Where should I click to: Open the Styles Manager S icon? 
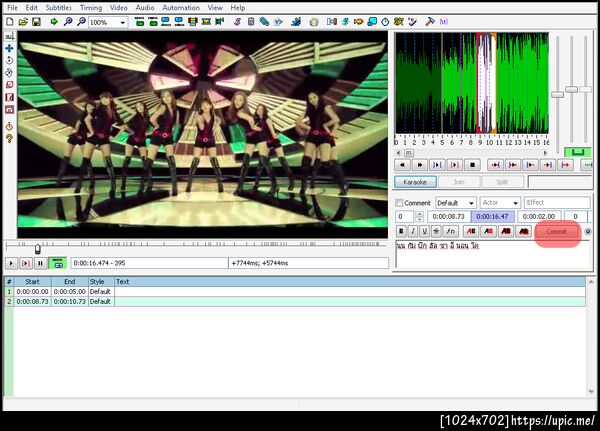(238, 22)
